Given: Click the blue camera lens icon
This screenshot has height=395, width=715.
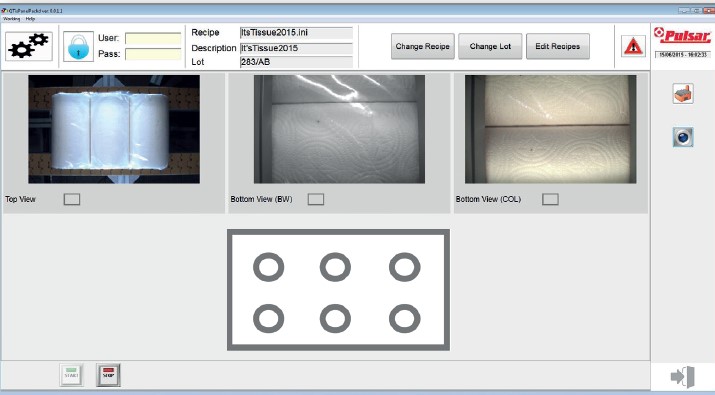Looking at the screenshot, I should tap(683, 137).
